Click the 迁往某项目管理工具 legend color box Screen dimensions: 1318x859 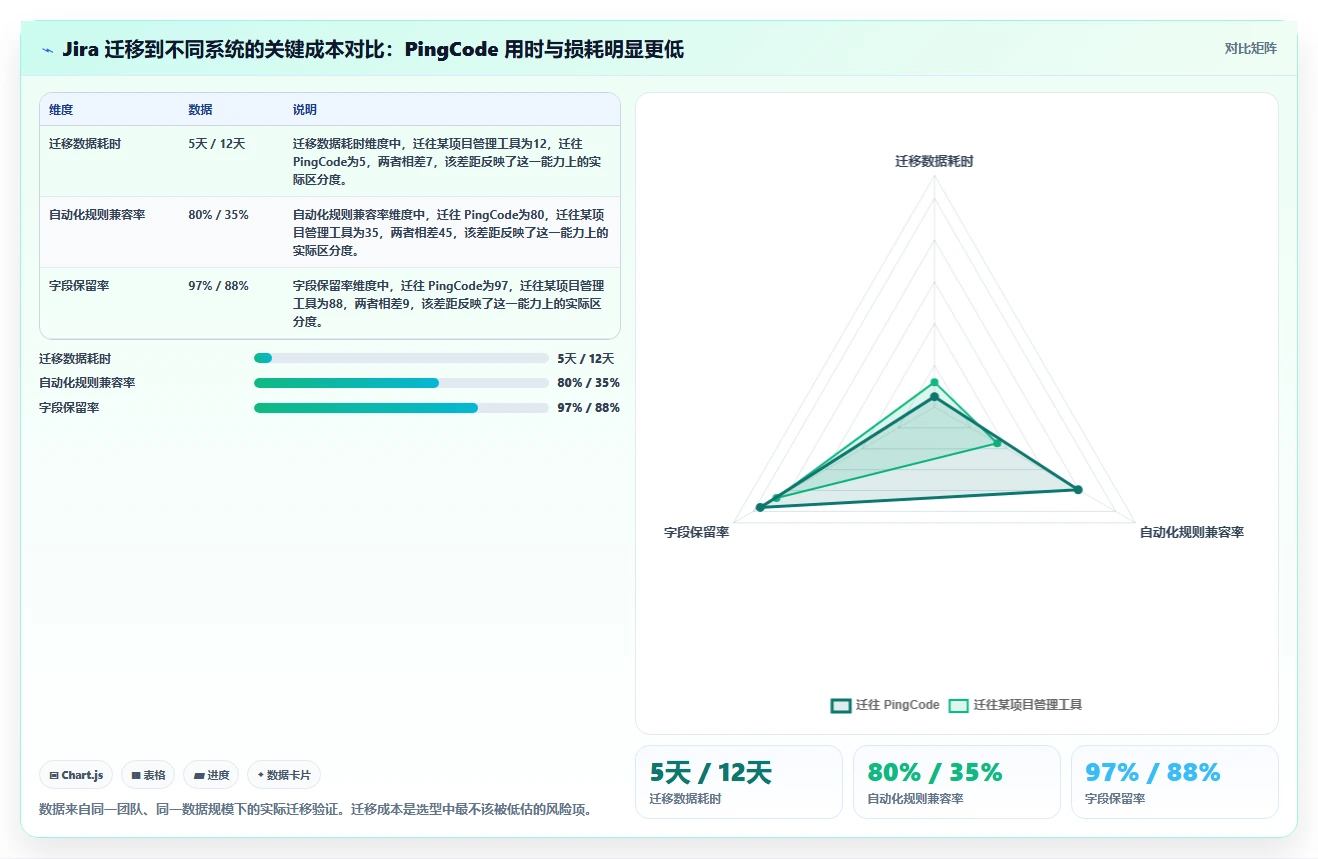pos(959,705)
